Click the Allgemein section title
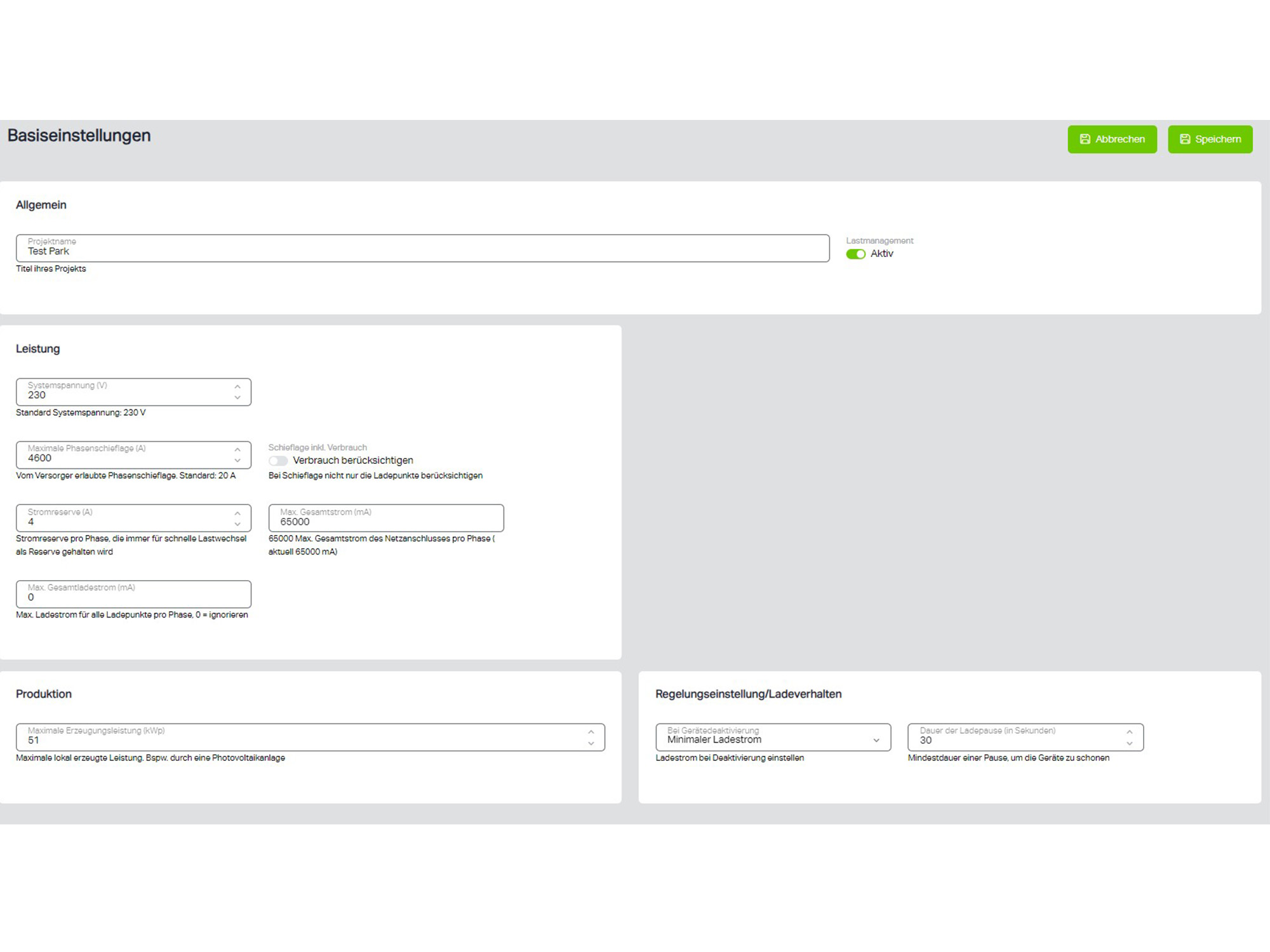The height and width of the screenshot is (952, 1270). click(41, 205)
